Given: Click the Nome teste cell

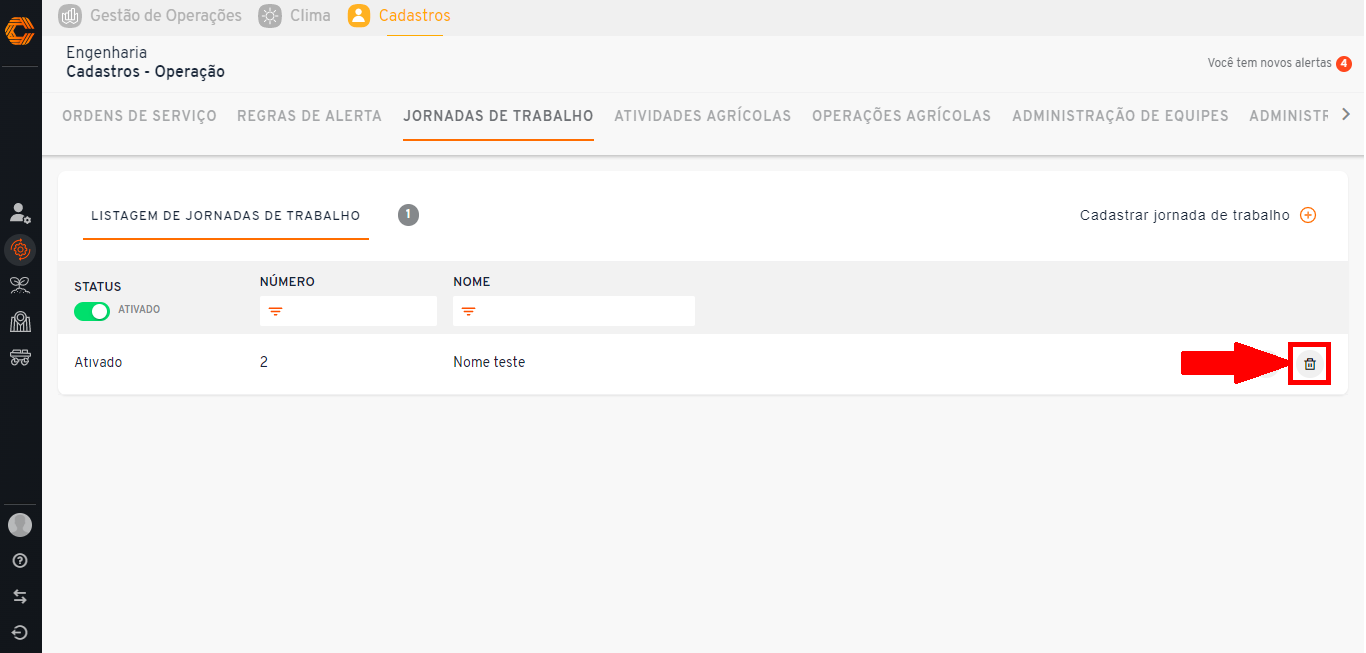Looking at the screenshot, I should 489,362.
